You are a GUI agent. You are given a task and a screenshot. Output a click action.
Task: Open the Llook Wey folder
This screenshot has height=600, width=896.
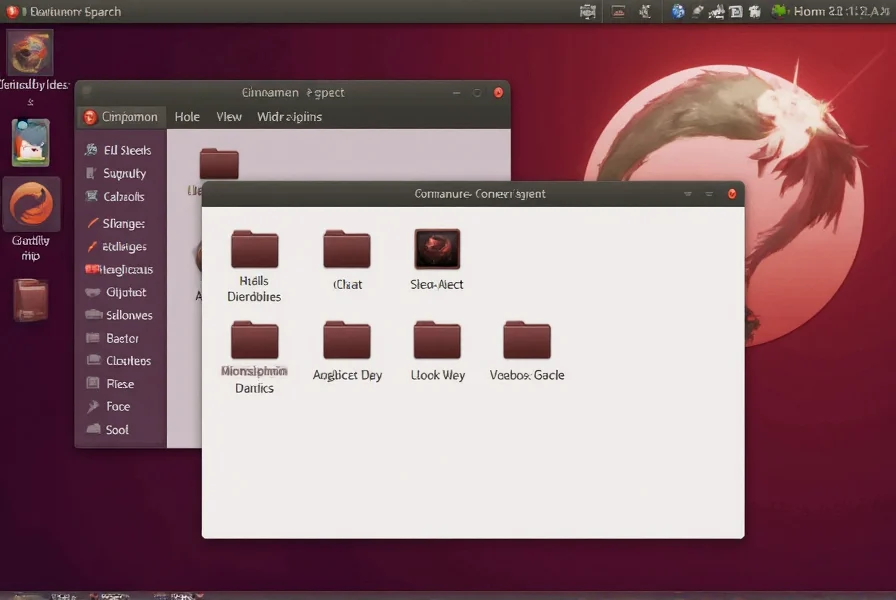click(x=437, y=341)
